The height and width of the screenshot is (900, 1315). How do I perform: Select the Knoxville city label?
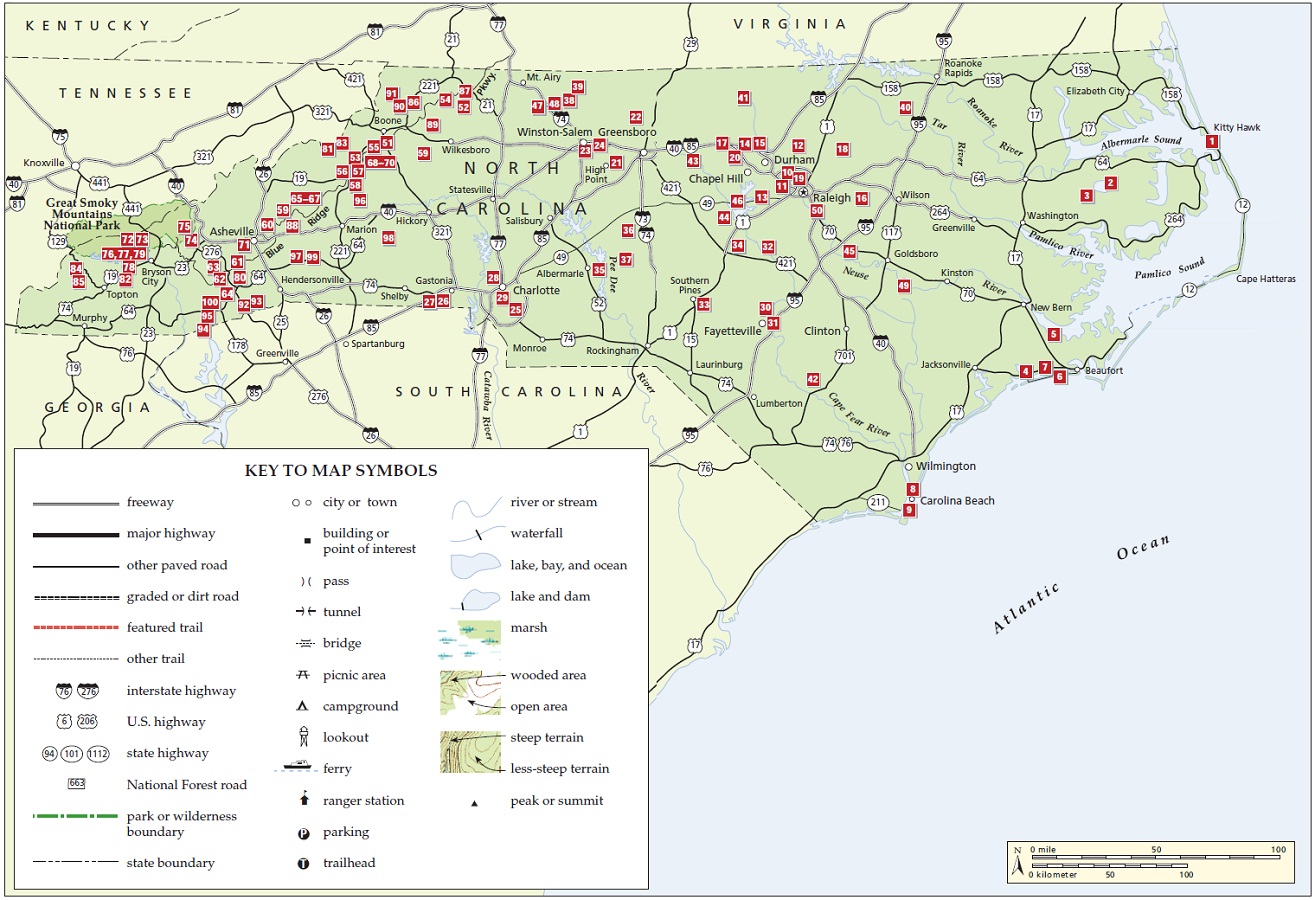(43, 162)
